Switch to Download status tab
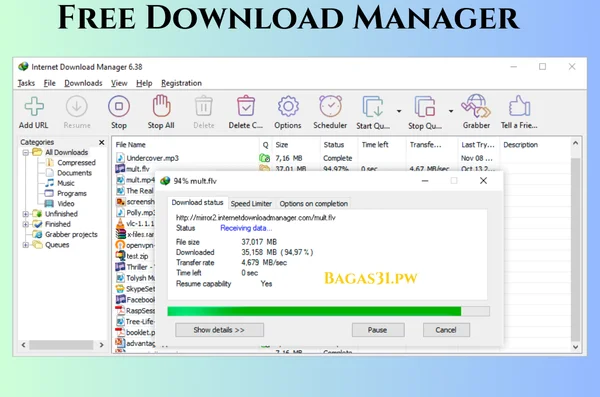 tap(197, 203)
